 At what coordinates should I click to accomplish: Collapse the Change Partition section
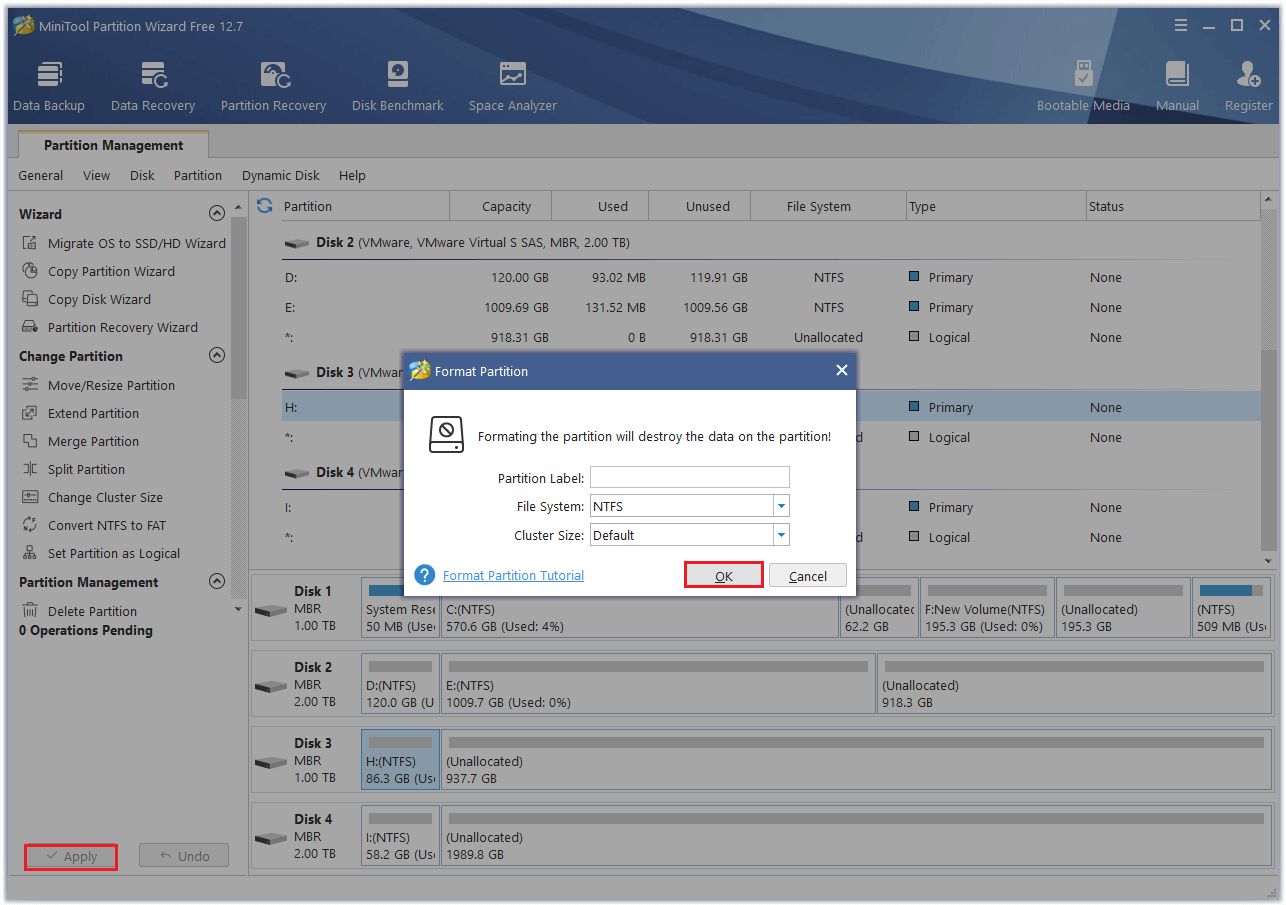coord(216,356)
